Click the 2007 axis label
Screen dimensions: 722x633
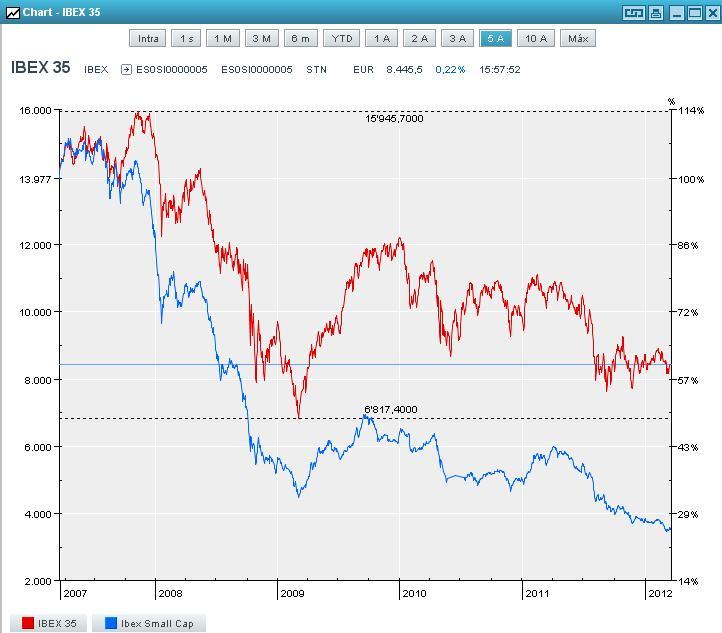point(75,593)
